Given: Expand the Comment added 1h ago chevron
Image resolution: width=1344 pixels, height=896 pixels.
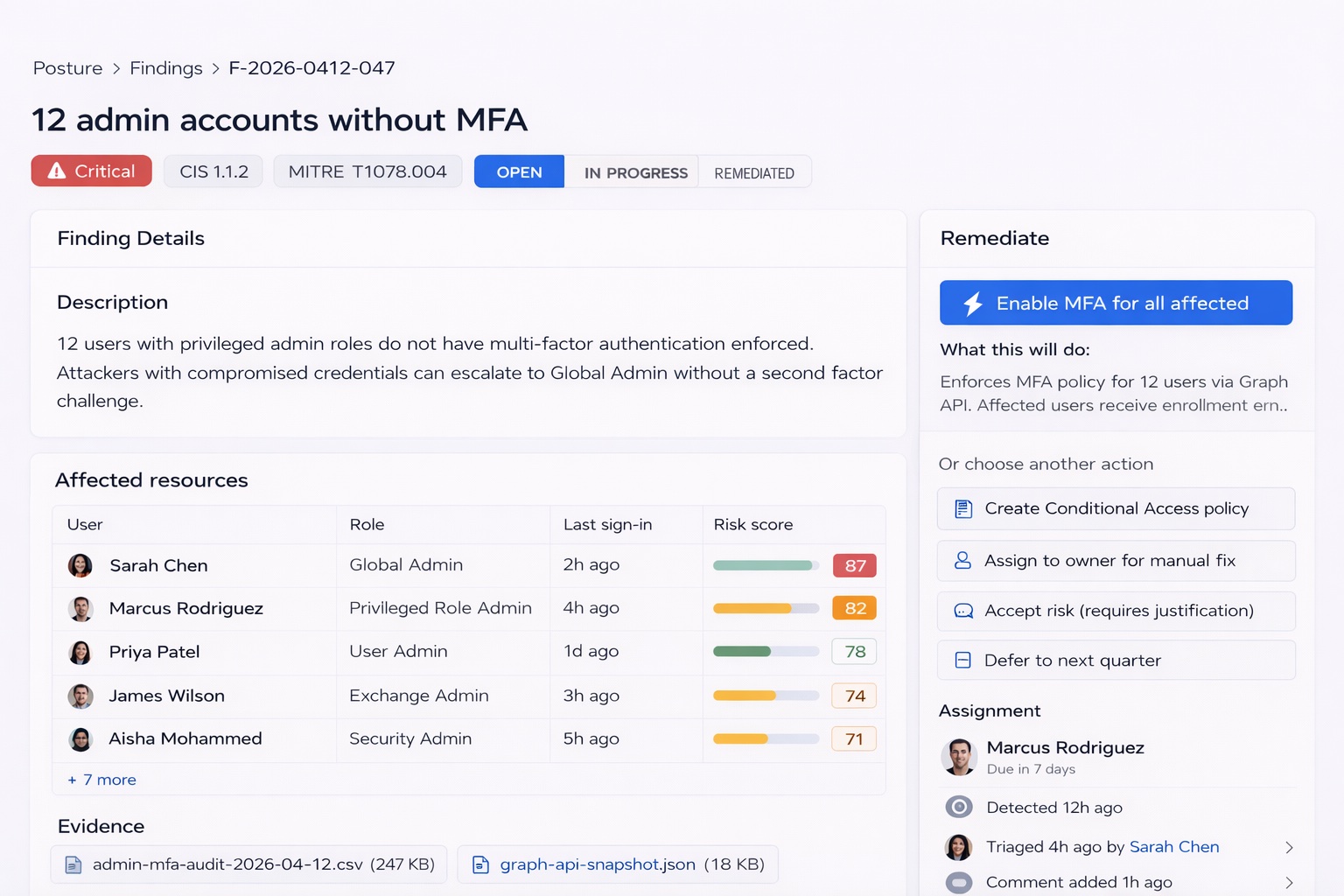Looking at the screenshot, I should click(x=1288, y=883).
